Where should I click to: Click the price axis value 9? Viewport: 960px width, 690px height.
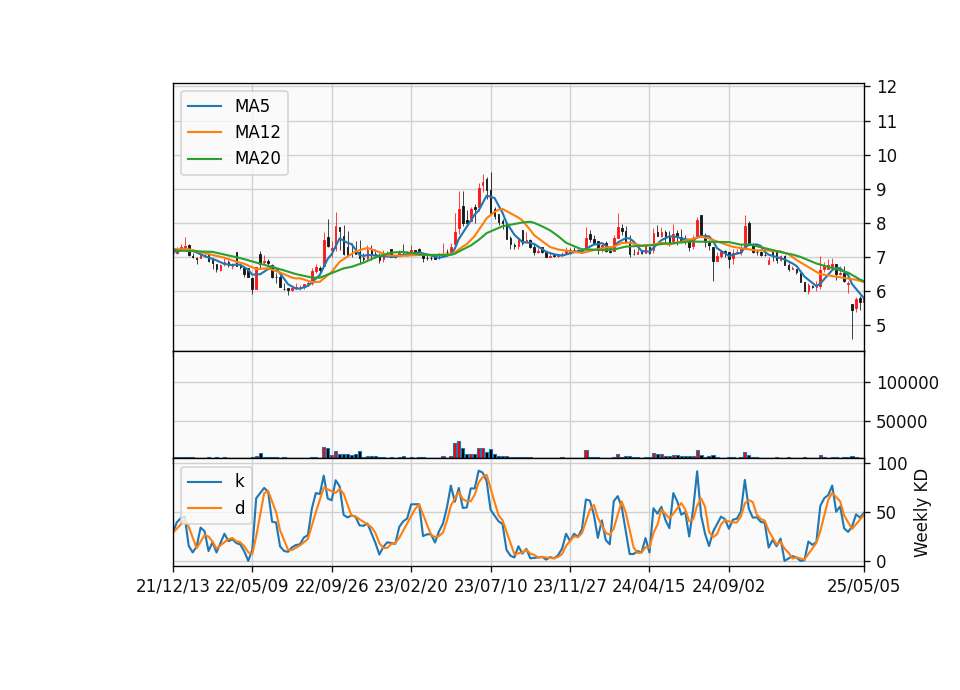point(882,190)
